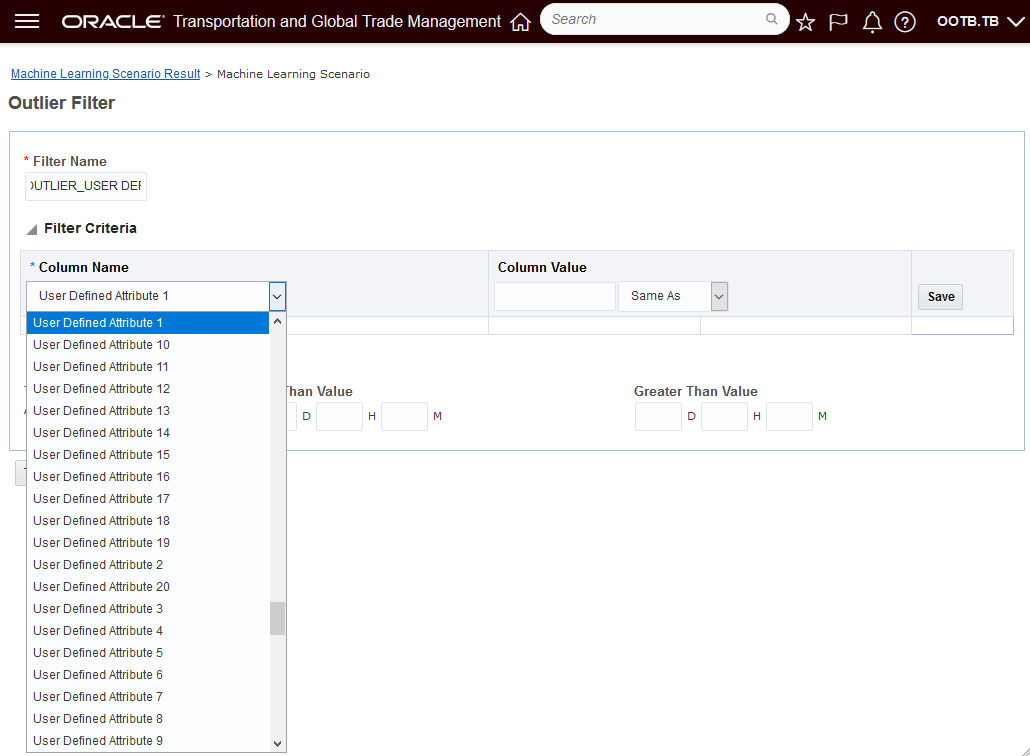The image size is (1030, 756).
Task: Click the Column Value text field
Action: coord(554,296)
